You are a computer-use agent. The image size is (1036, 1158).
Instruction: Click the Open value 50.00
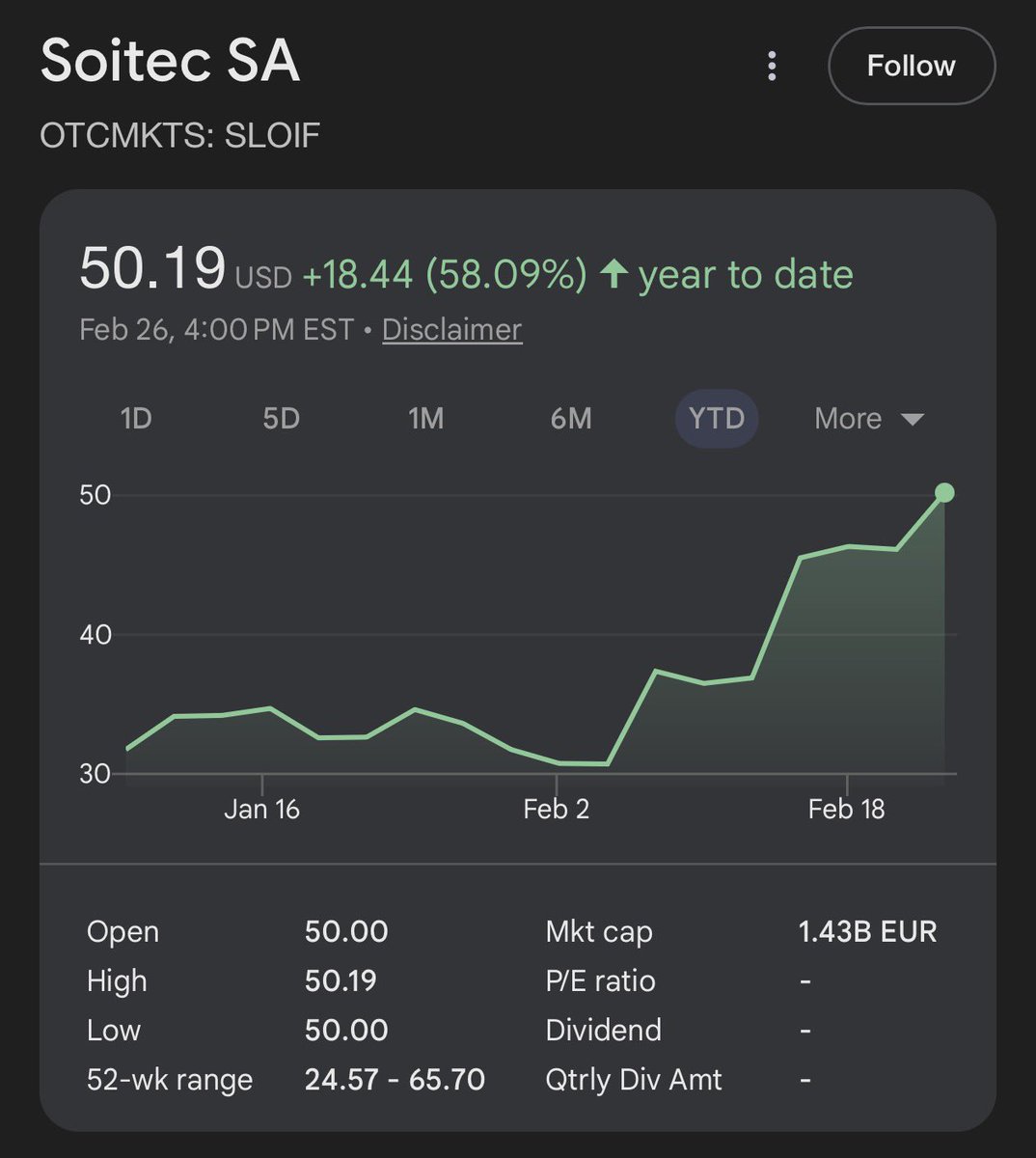(346, 931)
